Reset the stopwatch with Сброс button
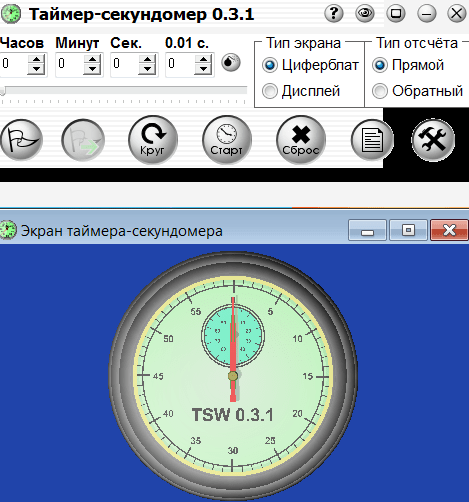469x502 pixels. pyautogui.click(x=301, y=140)
